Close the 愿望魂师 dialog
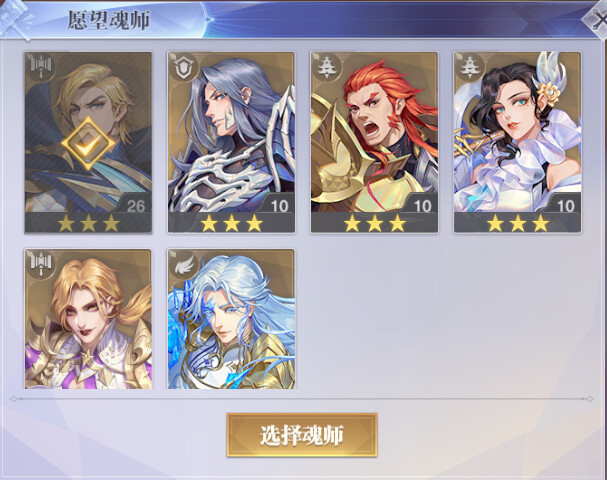607x480 pixels. [x=597, y=20]
